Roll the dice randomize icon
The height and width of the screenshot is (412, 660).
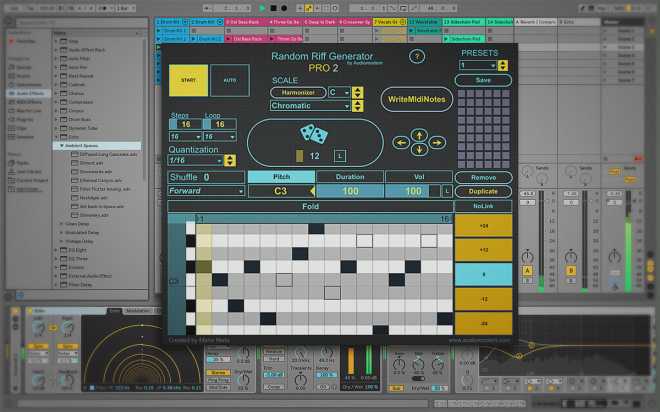pyautogui.click(x=314, y=134)
